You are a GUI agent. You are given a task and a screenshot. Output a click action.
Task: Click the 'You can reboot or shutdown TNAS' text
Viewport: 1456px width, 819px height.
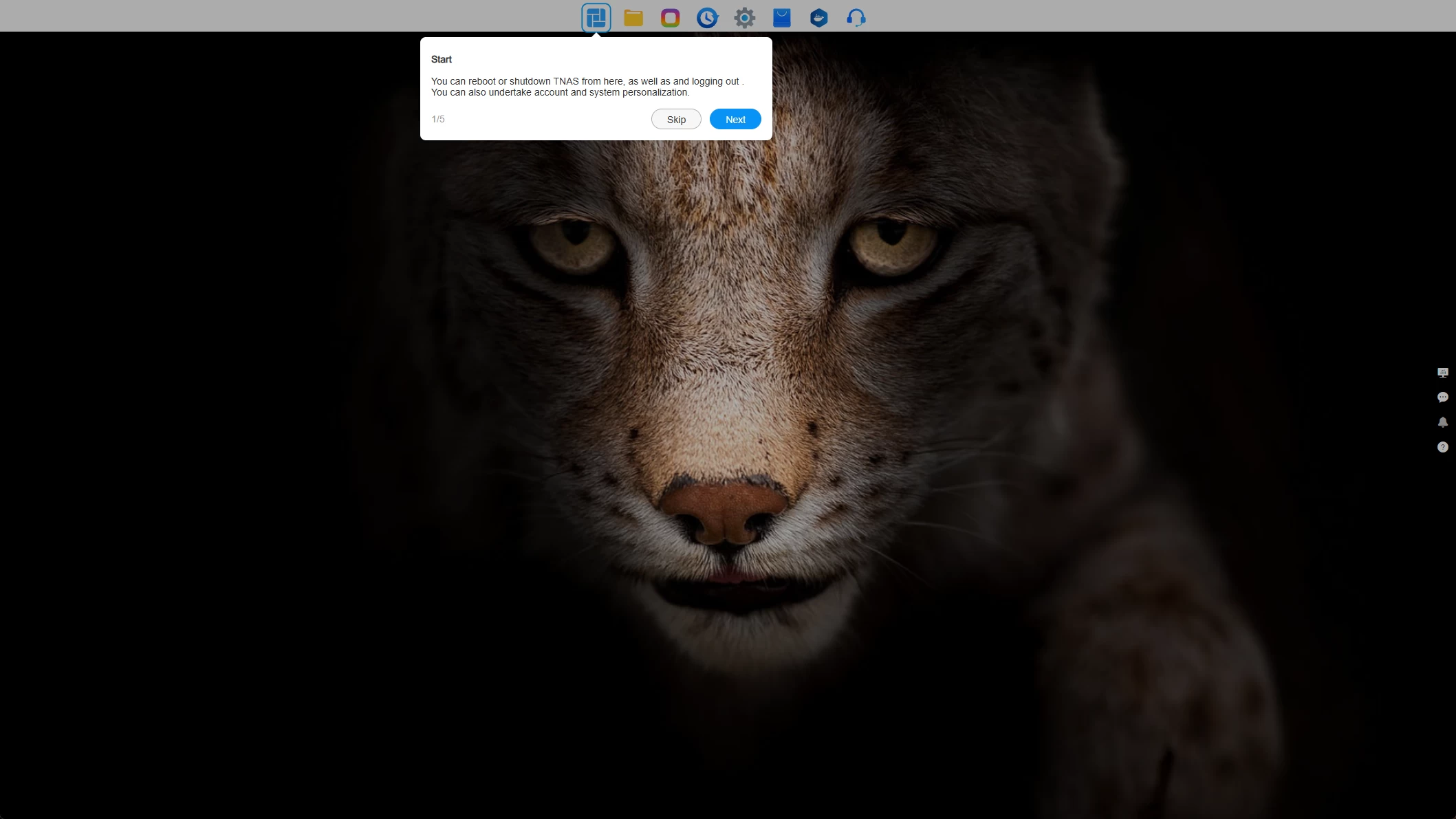505,81
